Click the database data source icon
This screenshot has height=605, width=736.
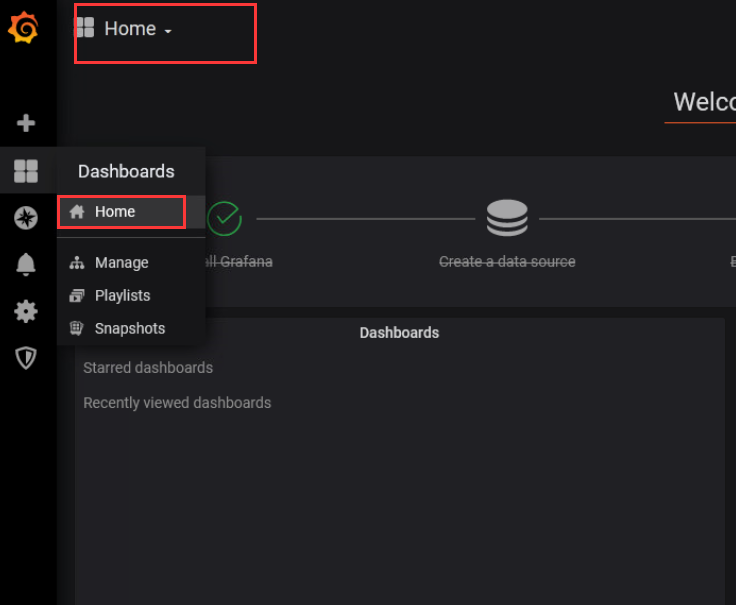[x=507, y=218]
